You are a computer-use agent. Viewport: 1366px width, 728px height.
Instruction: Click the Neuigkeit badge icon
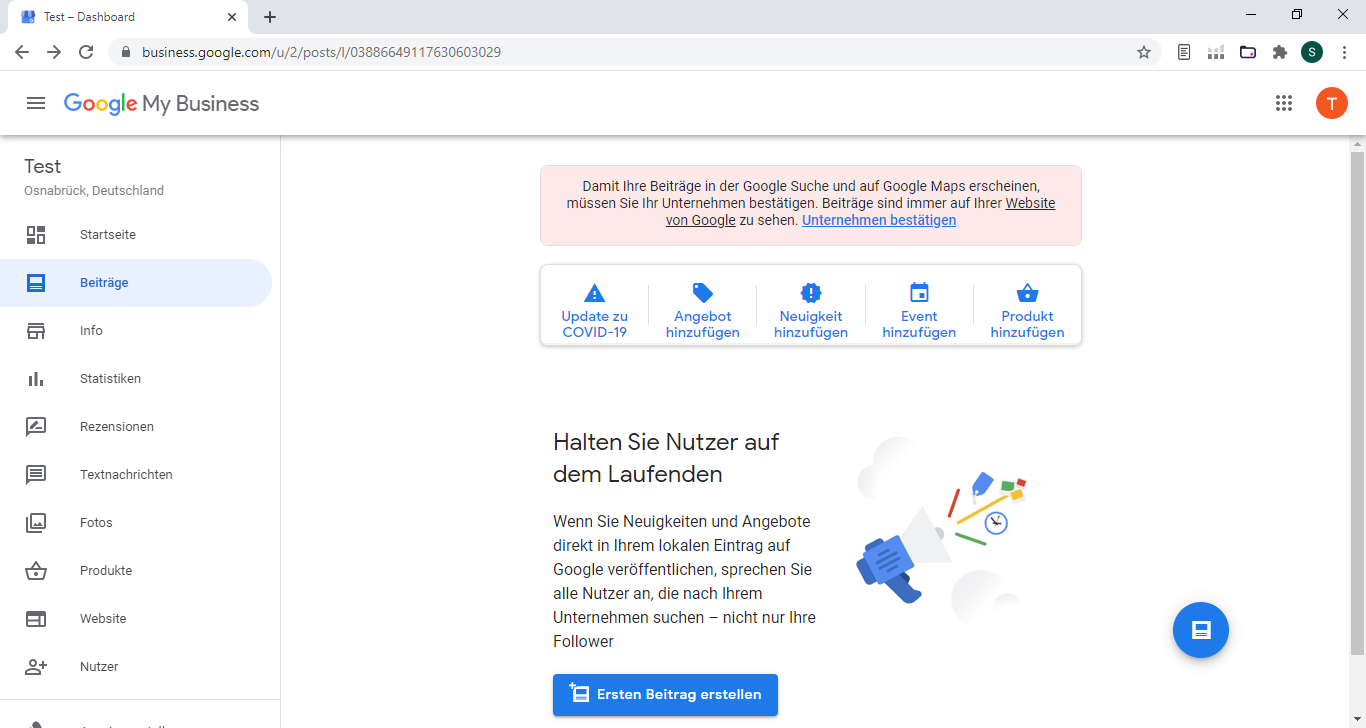[x=811, y=293]
